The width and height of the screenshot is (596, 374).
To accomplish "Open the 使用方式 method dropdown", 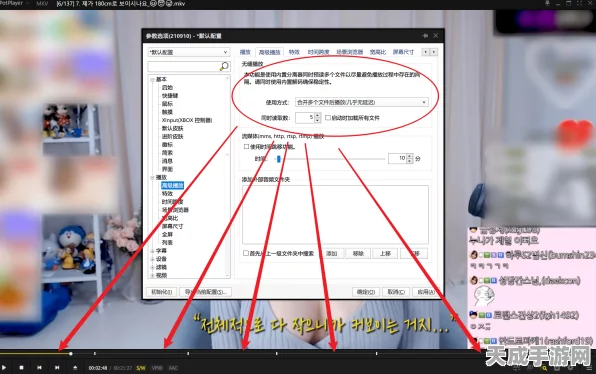I will 362,102.
